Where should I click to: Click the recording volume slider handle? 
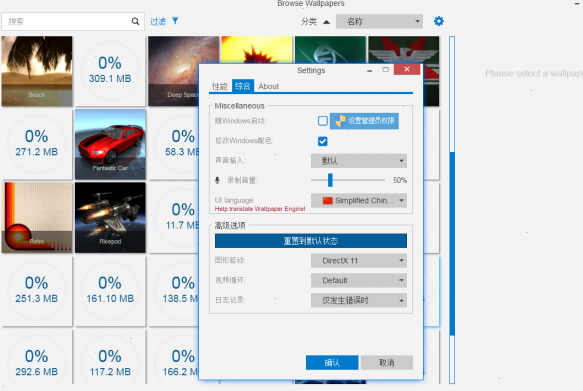[330, 180]
